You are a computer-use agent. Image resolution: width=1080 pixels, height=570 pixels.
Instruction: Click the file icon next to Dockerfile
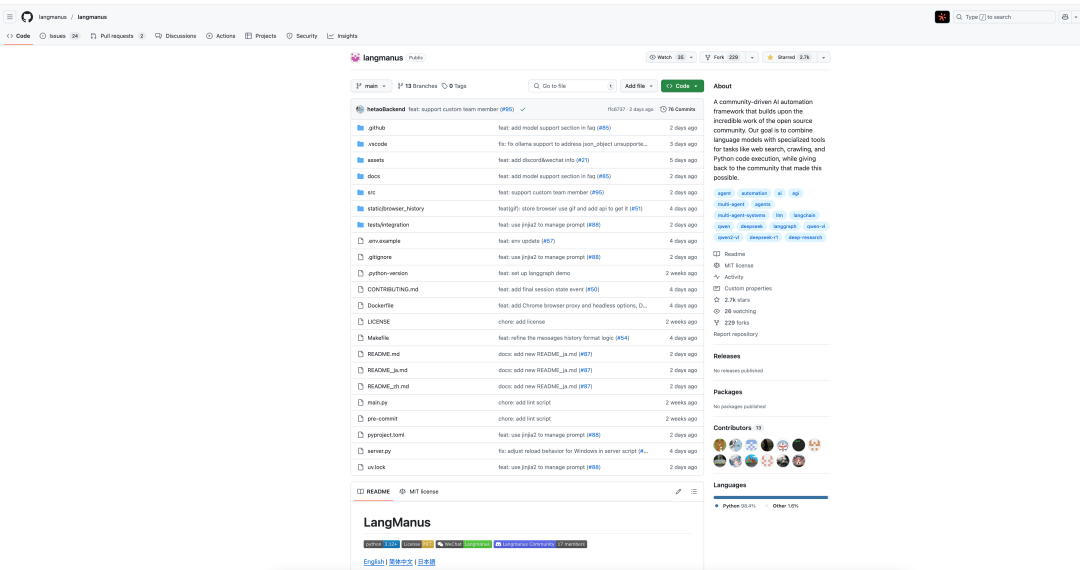(x=360, y=306)
